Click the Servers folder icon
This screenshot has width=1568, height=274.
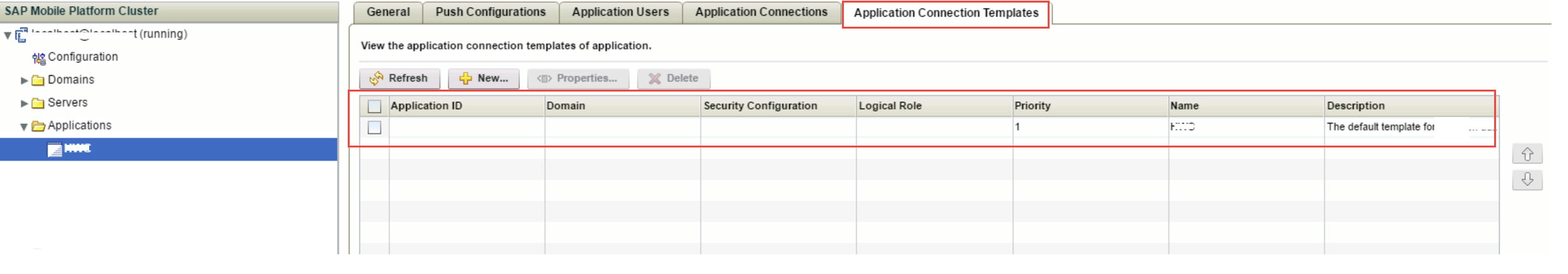[x=38, y=103]
